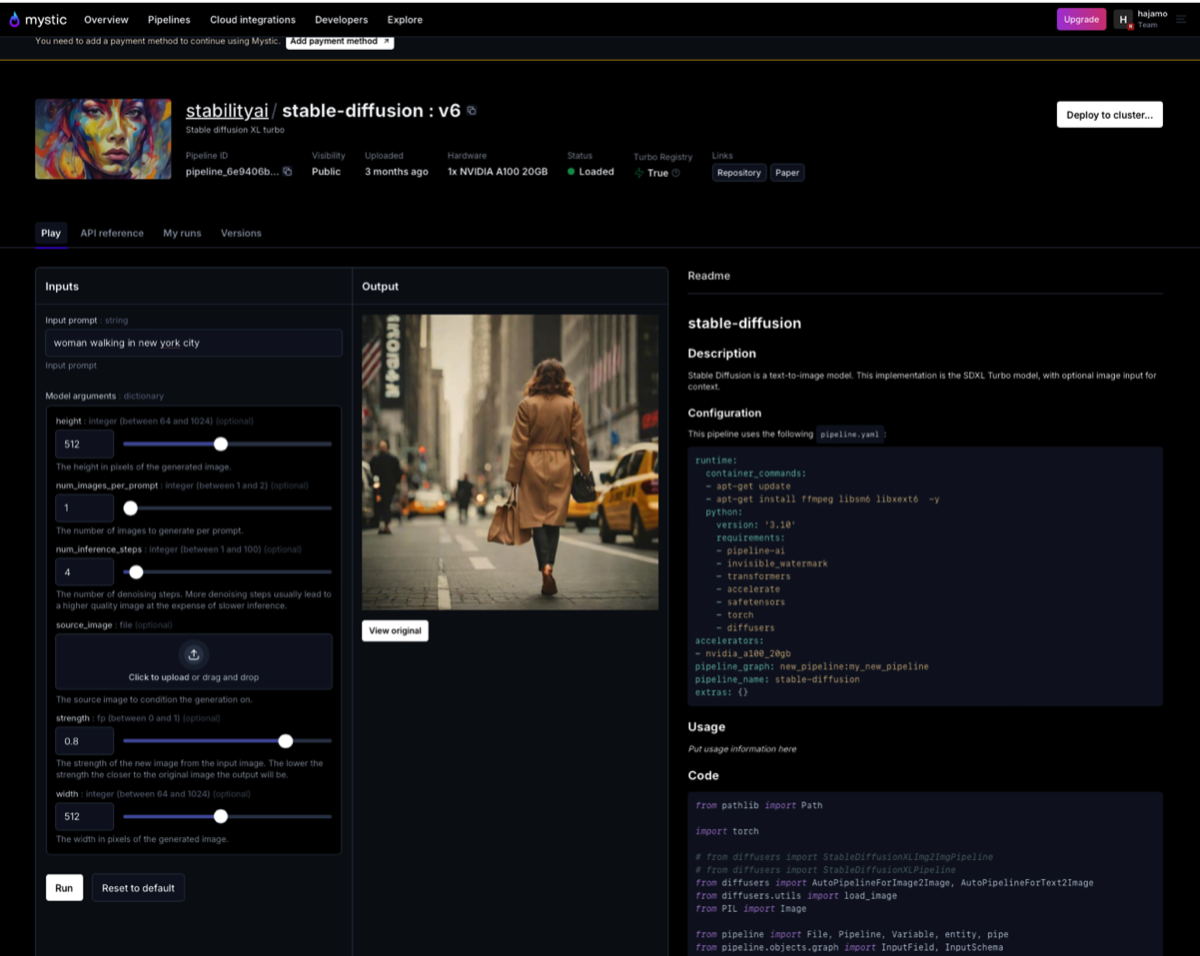This screenshot has width=1200, height=956.
Task: Click Reset to default button
Action: [x=138, y=888]
